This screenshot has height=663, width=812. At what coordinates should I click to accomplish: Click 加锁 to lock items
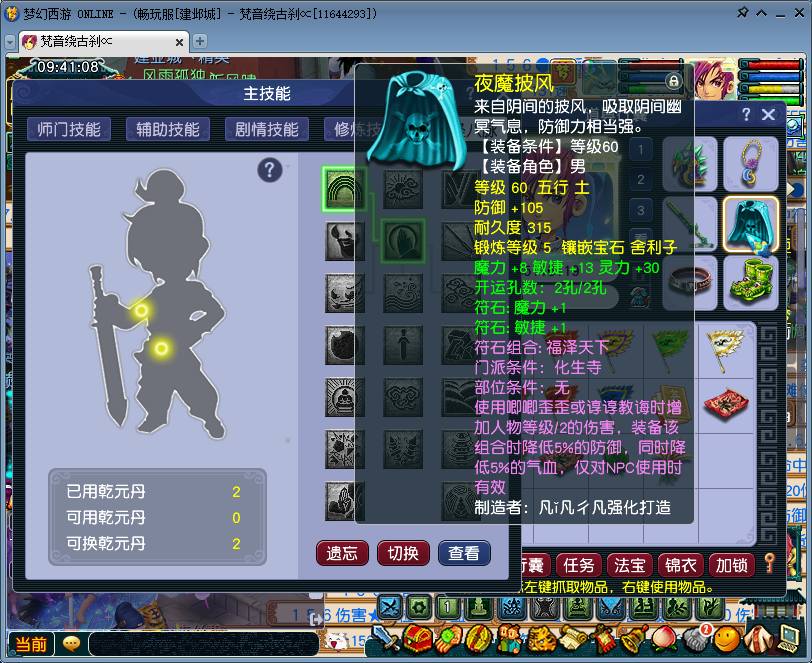[x=732, y=565]
